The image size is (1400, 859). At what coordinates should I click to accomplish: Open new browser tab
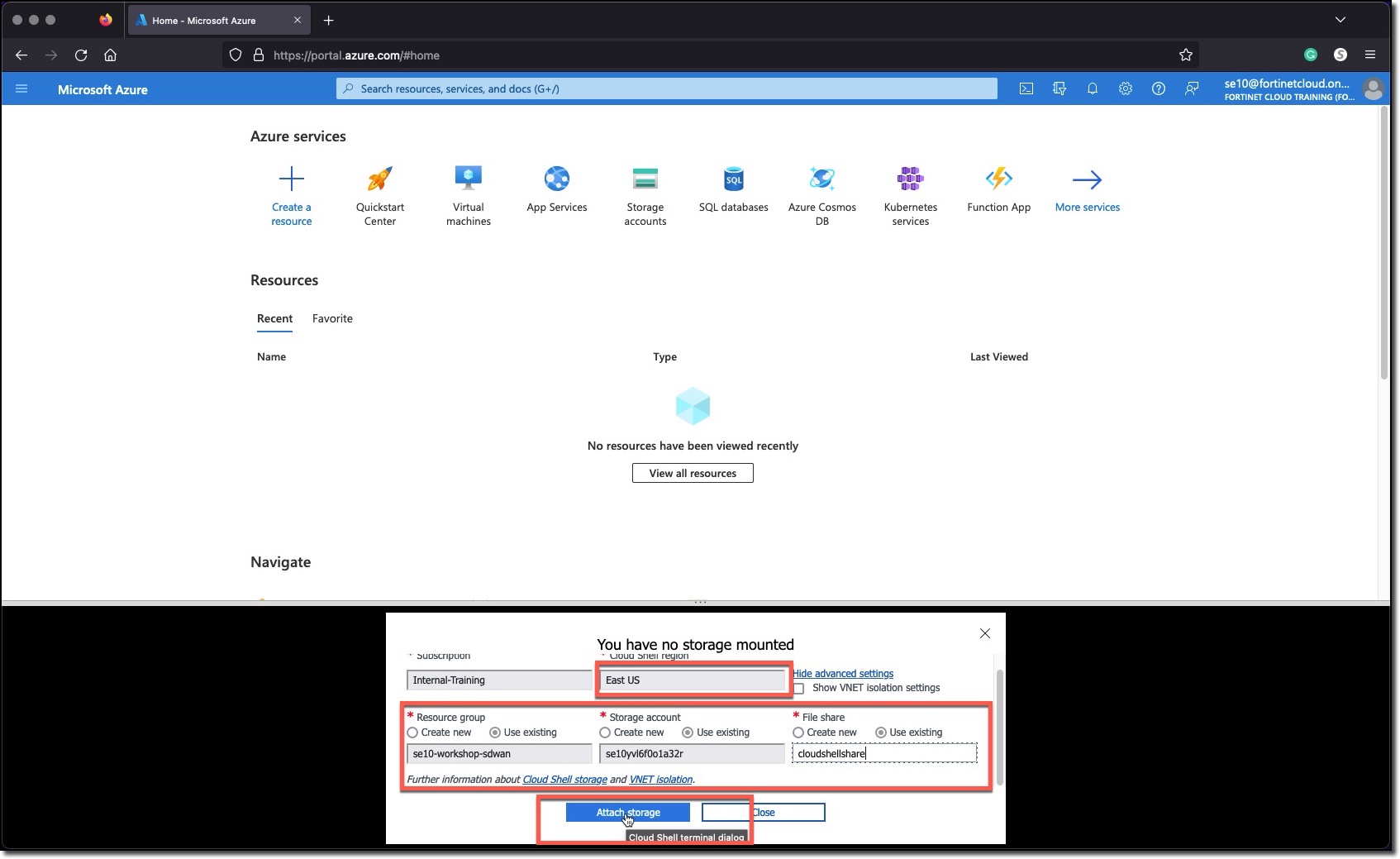tap(328, 20)
